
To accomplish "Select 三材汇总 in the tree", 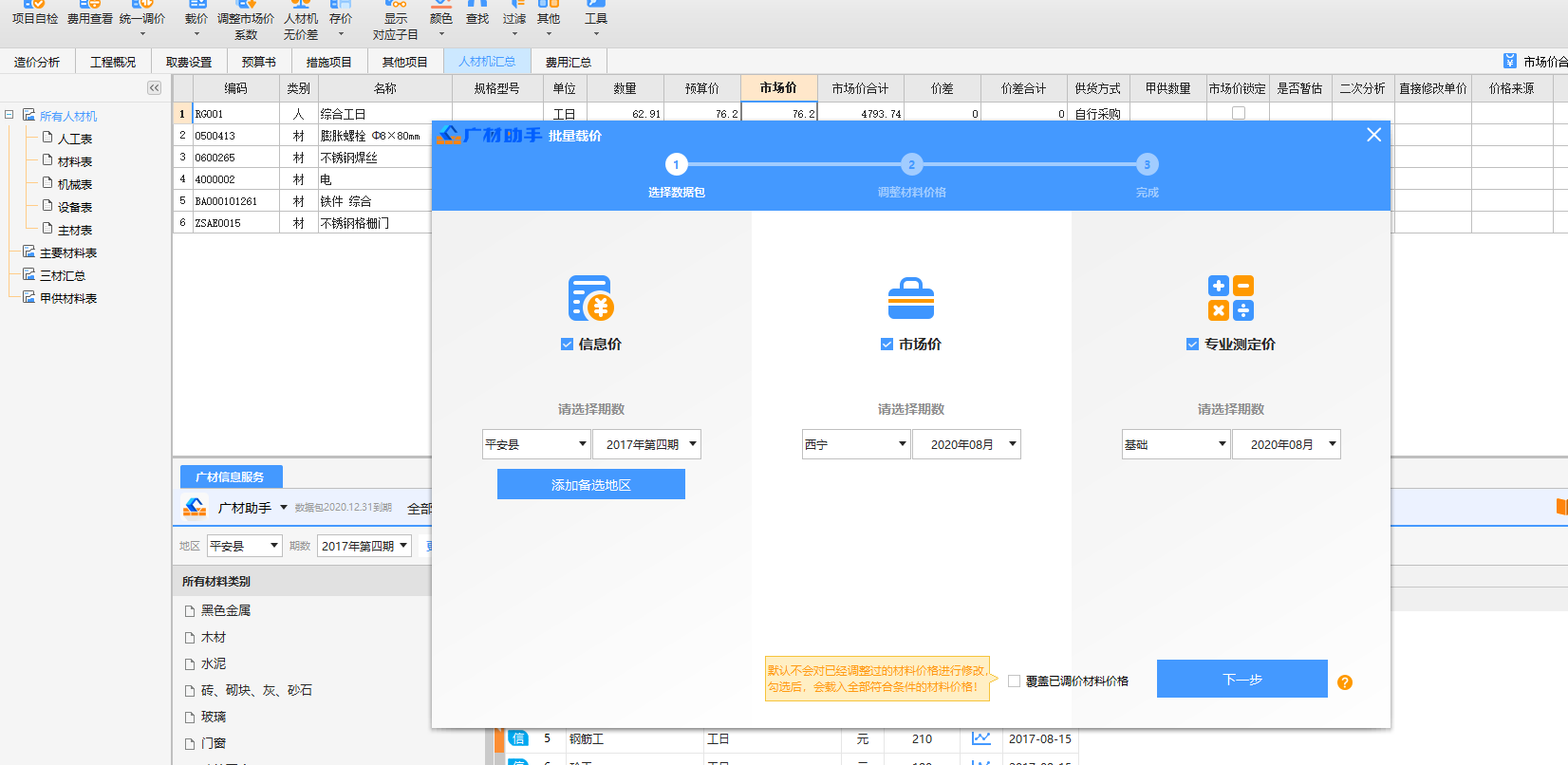I will click(63, 275).
